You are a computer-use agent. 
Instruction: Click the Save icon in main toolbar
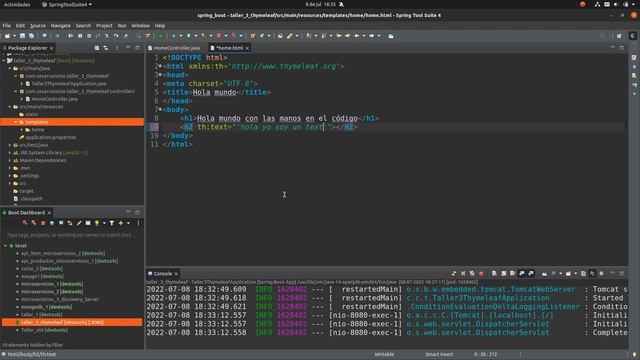click(22, 36)
